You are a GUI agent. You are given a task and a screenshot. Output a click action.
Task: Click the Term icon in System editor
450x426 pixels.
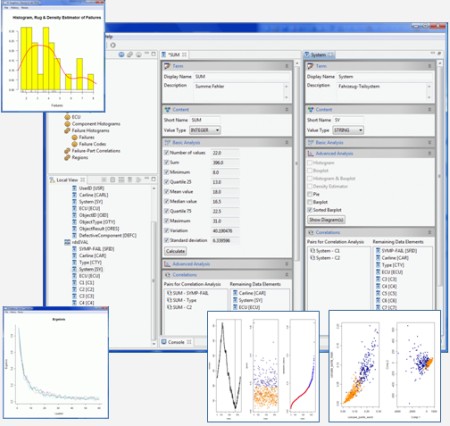coord(310,66)
